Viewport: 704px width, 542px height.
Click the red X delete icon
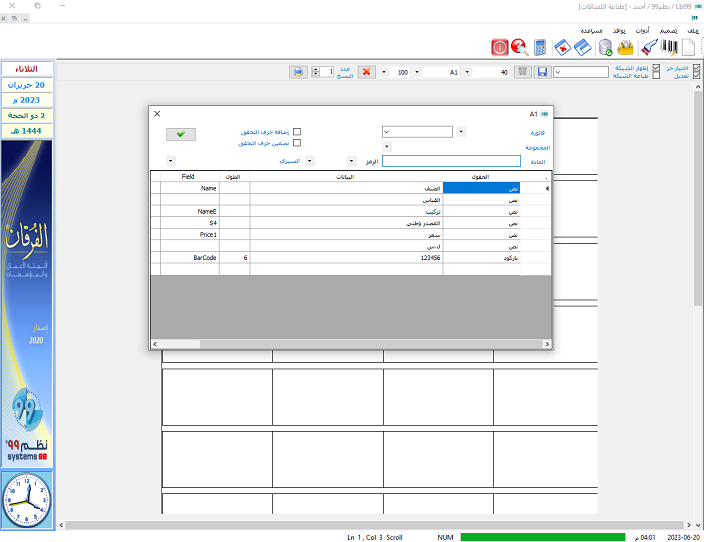(x=366, y=72)
